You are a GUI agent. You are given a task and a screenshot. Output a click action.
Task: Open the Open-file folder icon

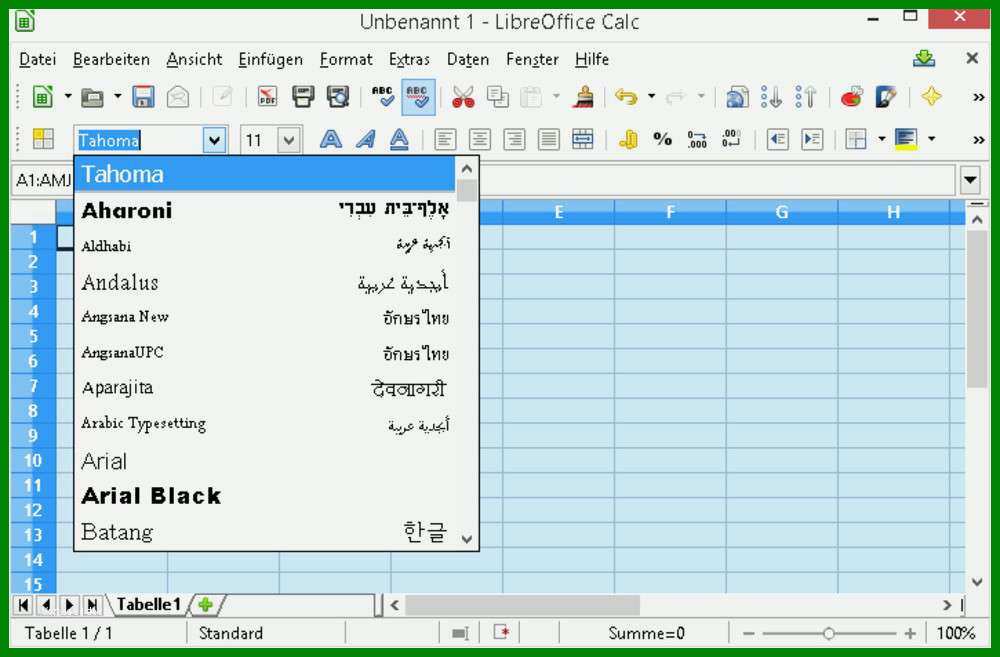coord(92,97)
